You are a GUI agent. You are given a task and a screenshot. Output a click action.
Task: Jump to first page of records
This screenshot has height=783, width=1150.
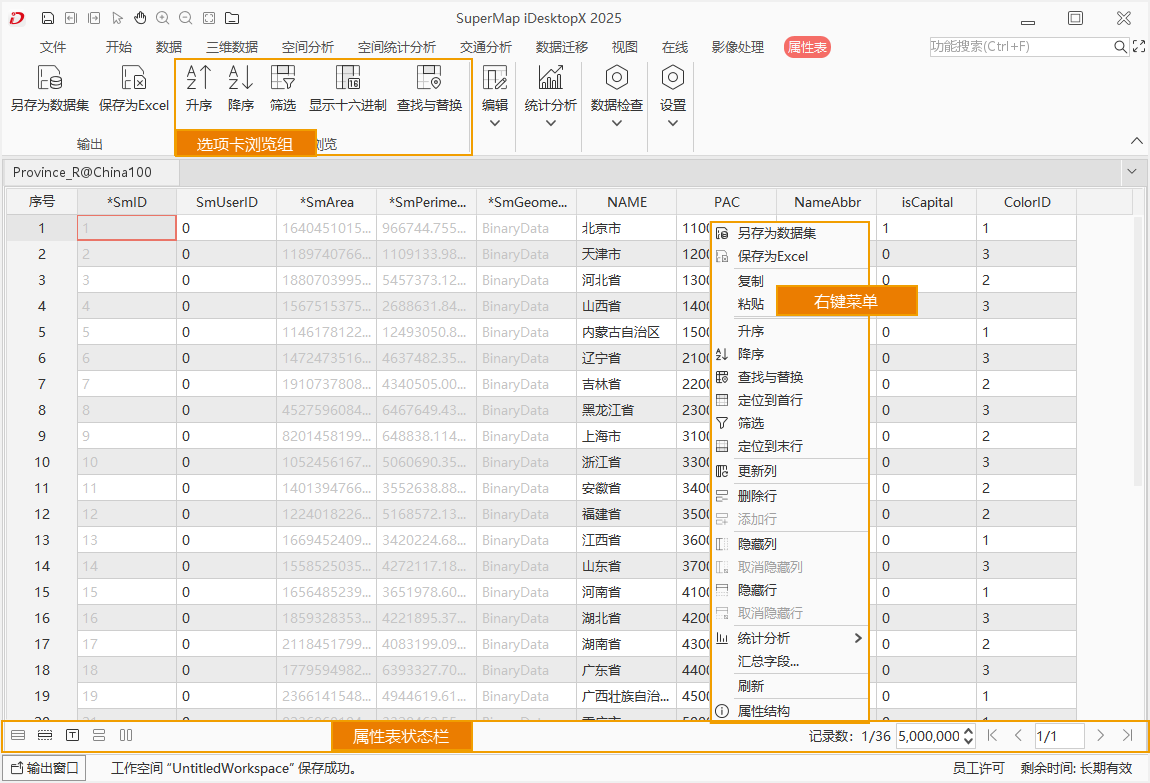click(x=992, y=735)
